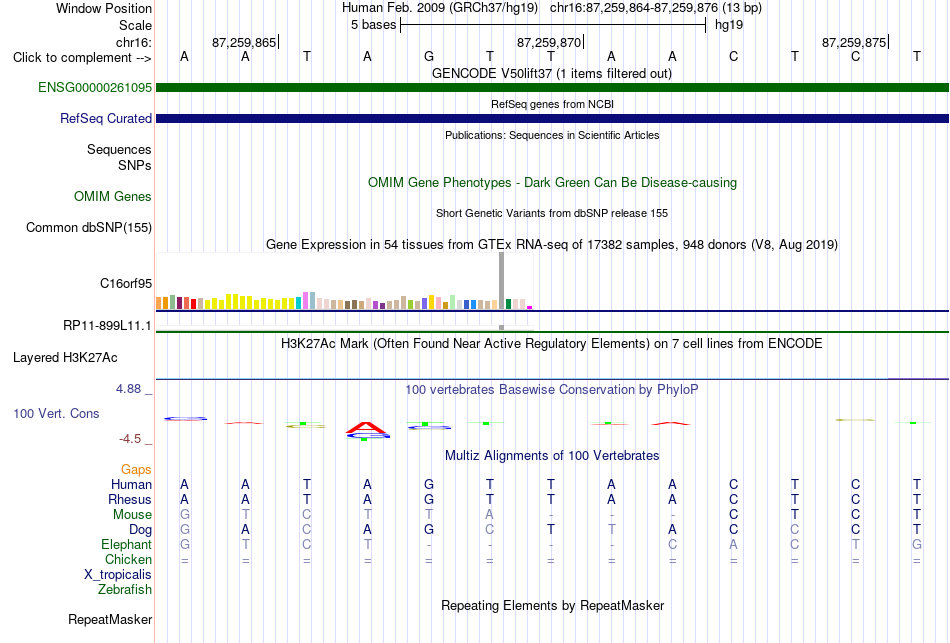950x643 pixels.
Task: Click the Window Position label
Action: (x=104, y=8)
